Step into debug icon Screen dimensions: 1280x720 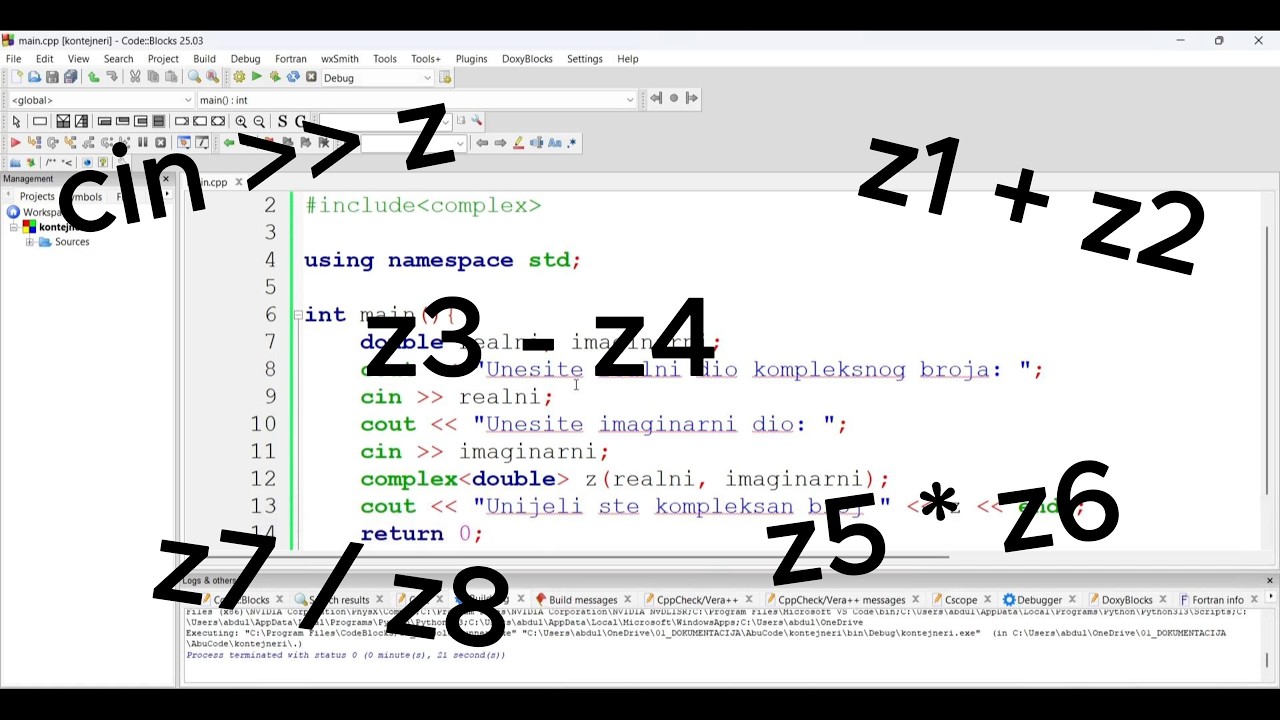(71, 142)
